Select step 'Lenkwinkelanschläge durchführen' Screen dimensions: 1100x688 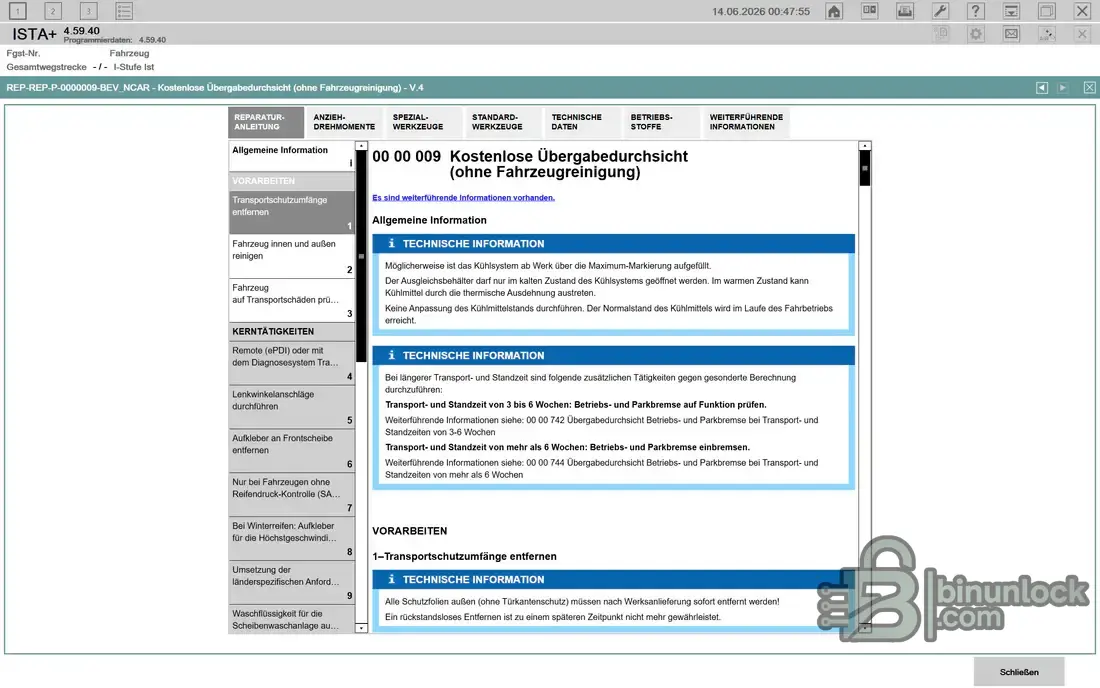[x=292, y=407]
